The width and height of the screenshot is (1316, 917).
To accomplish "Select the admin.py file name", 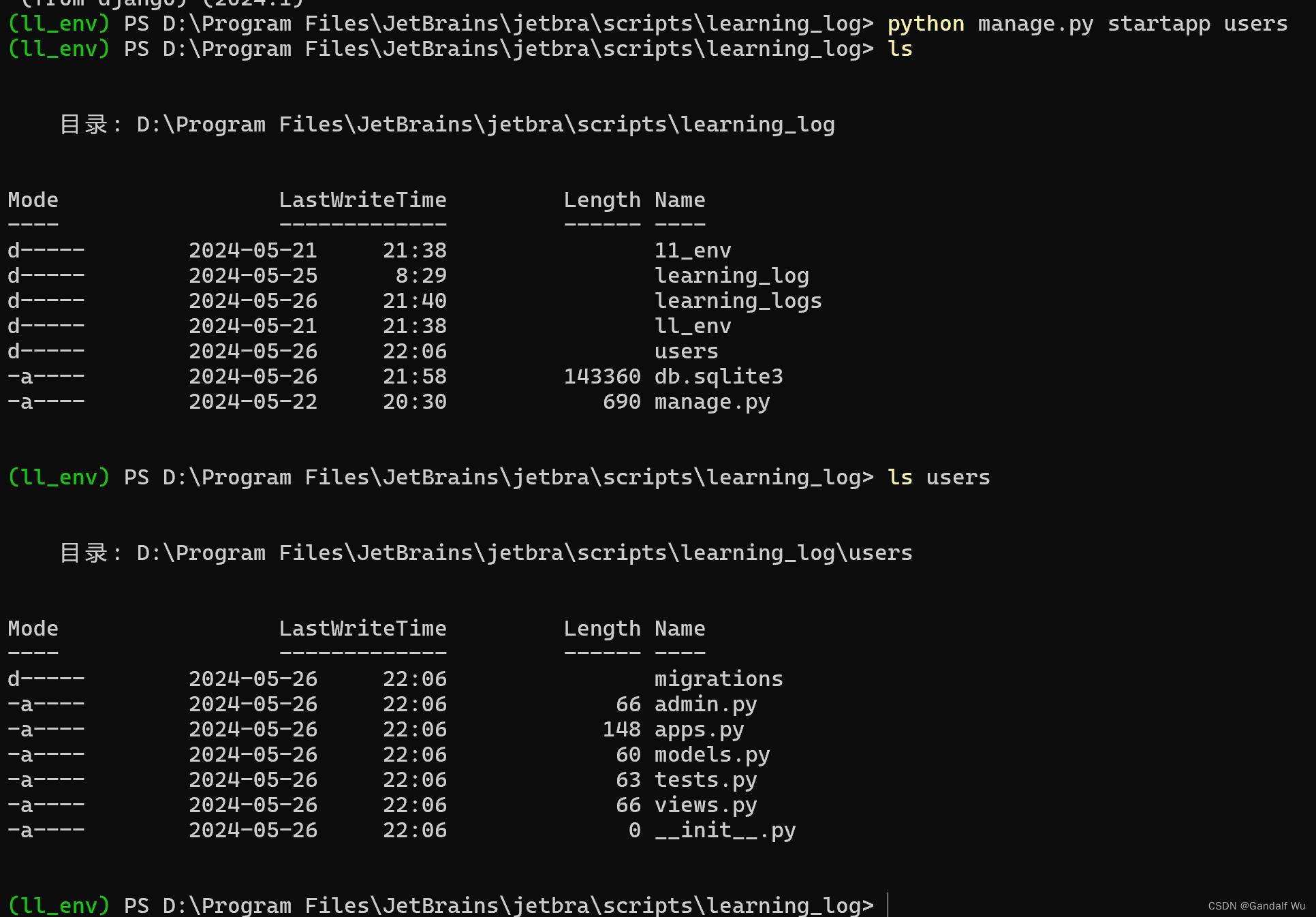I will [706, 704].
